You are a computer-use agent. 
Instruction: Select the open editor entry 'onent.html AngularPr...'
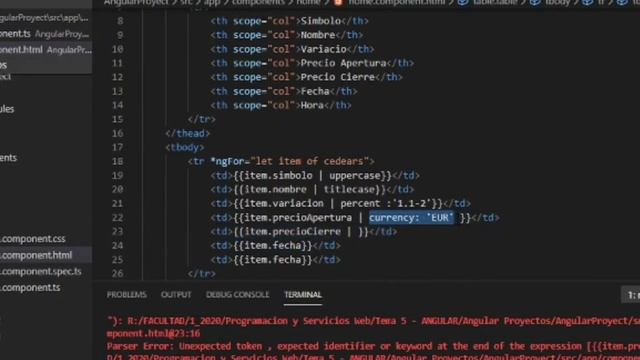tap(46, 50)
